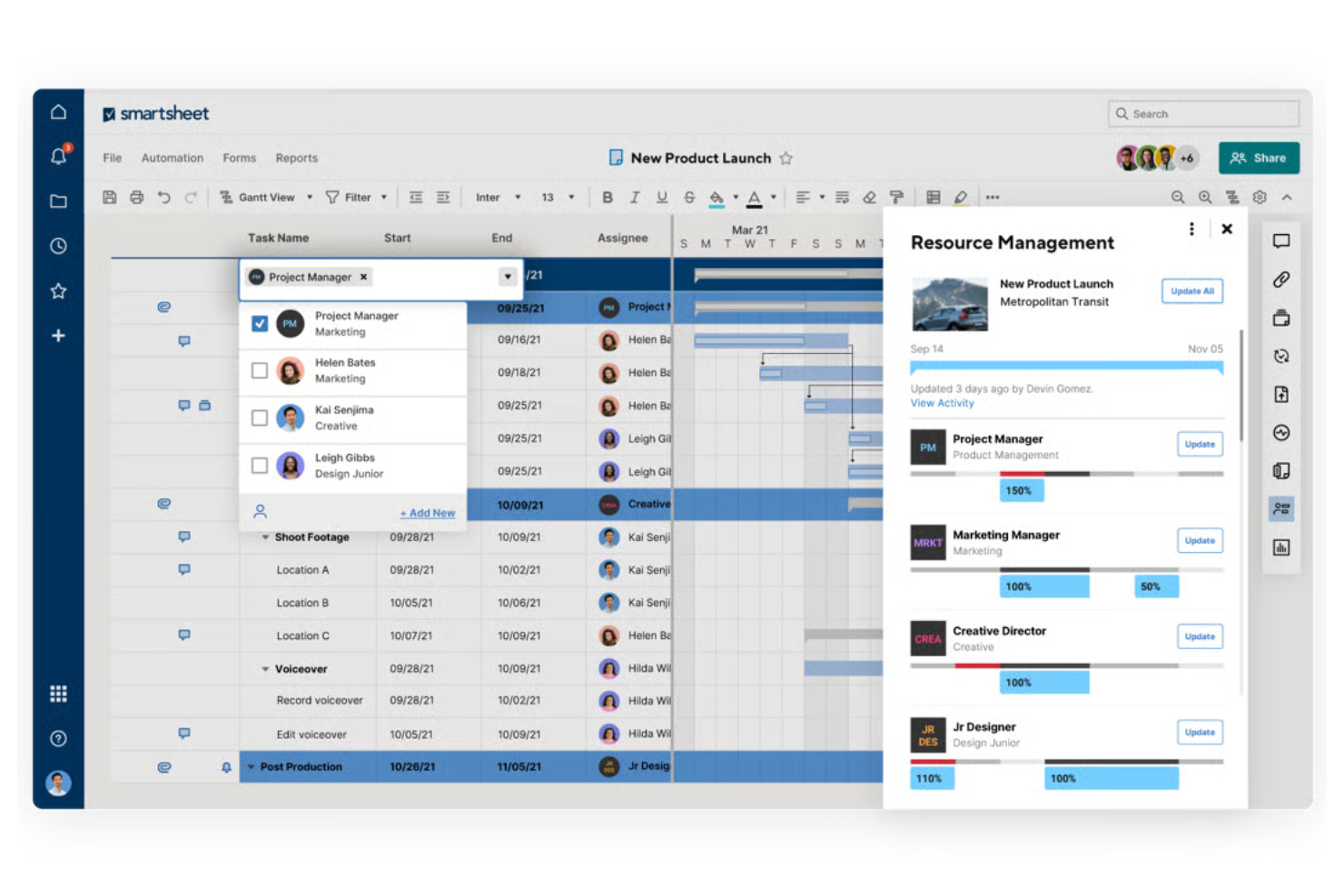
Task: Uncheck Project Manager in the assignee picker
Action: pyautogui.click(x=260, y=323)
